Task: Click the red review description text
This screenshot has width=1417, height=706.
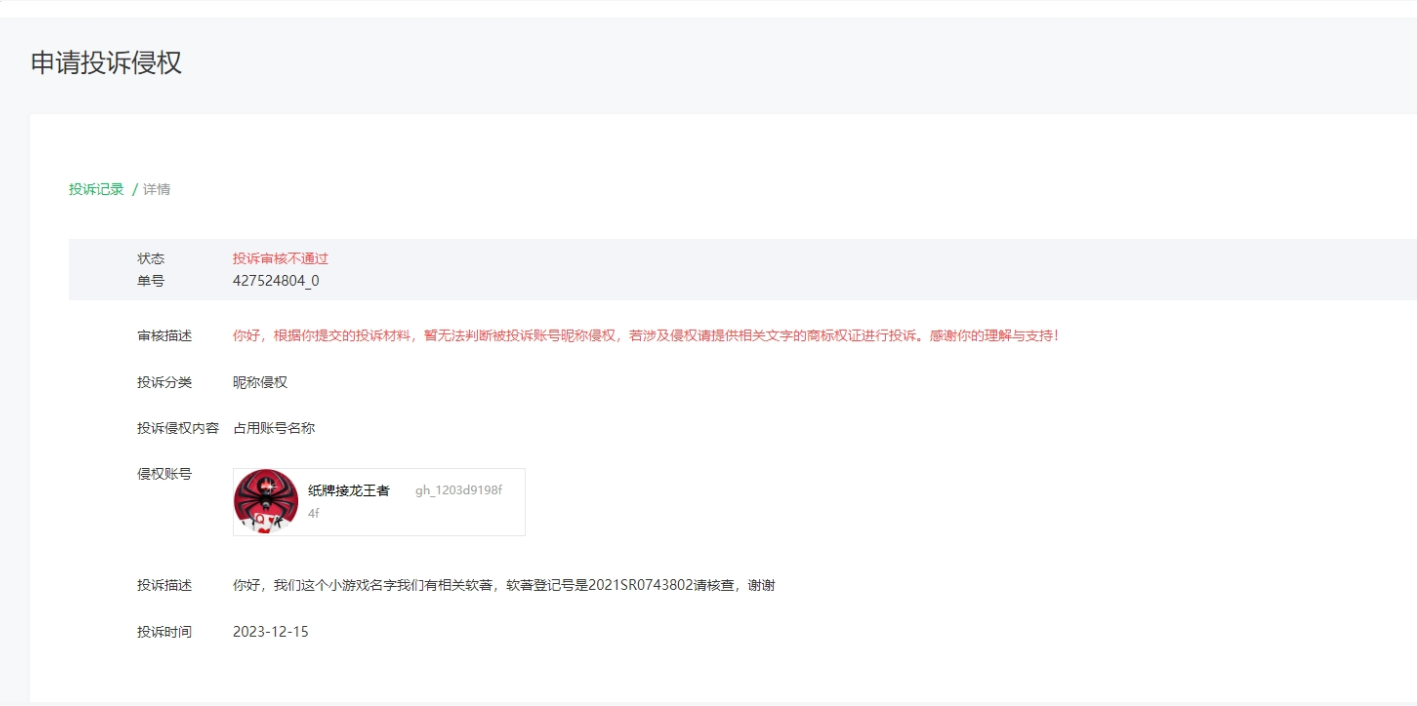Action: coord(646,335)
